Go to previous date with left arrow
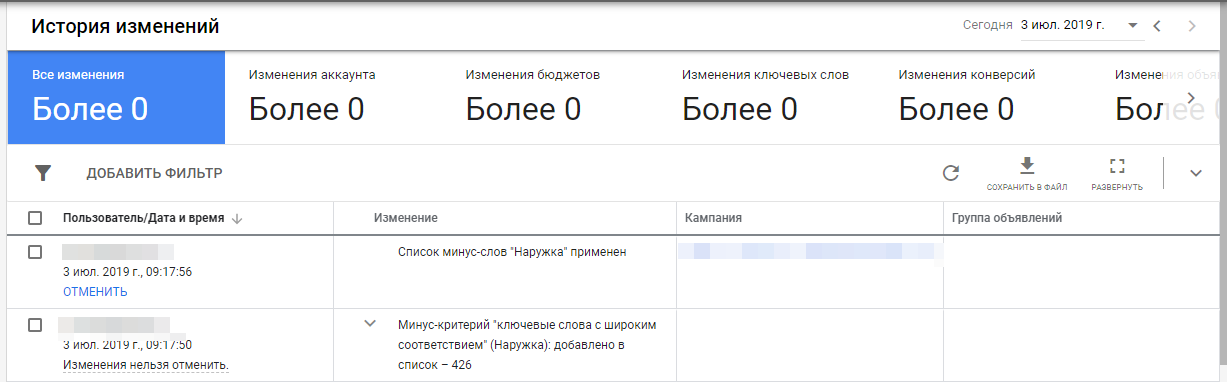 point(1157,26)
